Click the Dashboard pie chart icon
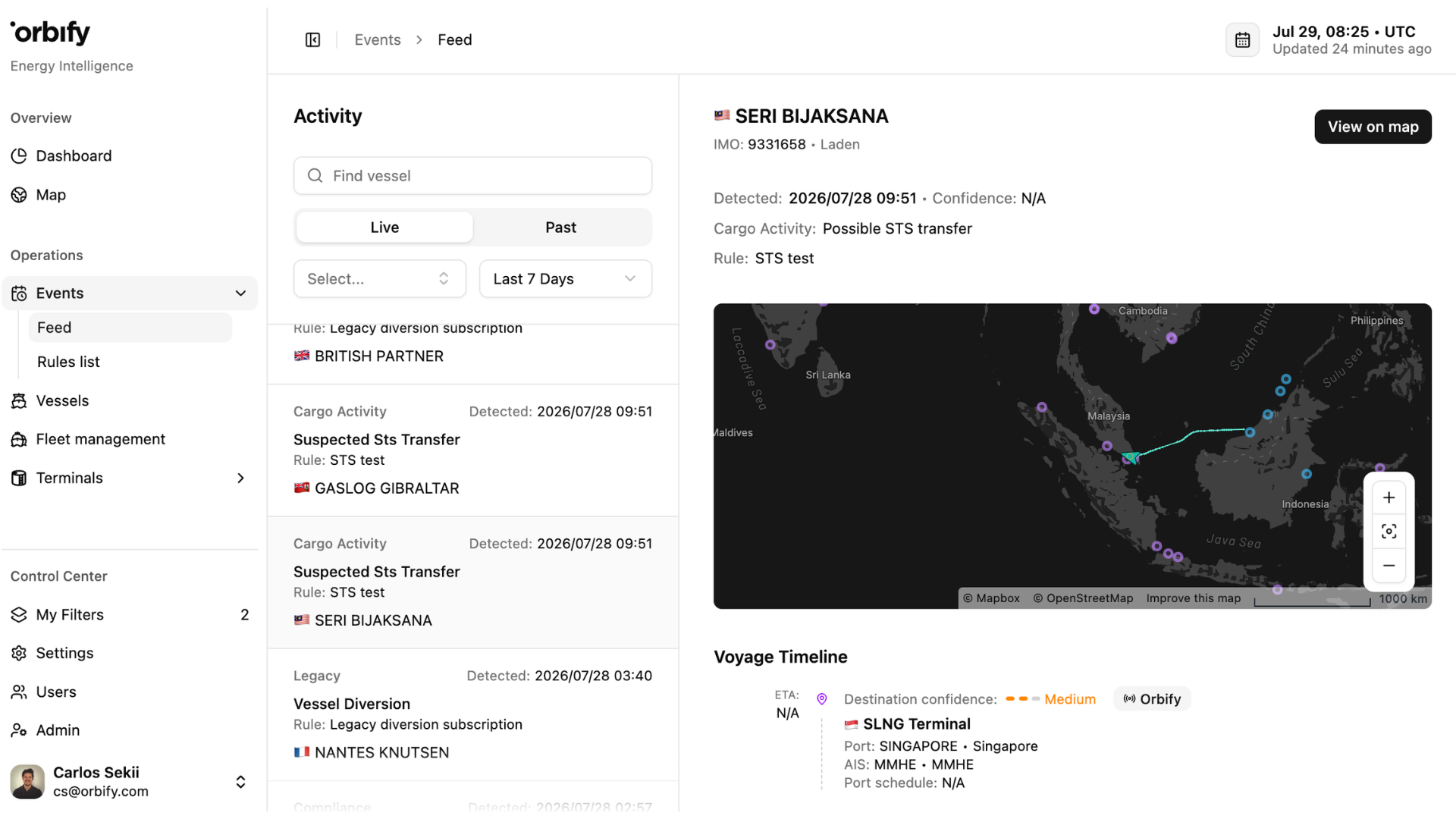This screenshot has width=1456, height=819. tap(19, 156)
